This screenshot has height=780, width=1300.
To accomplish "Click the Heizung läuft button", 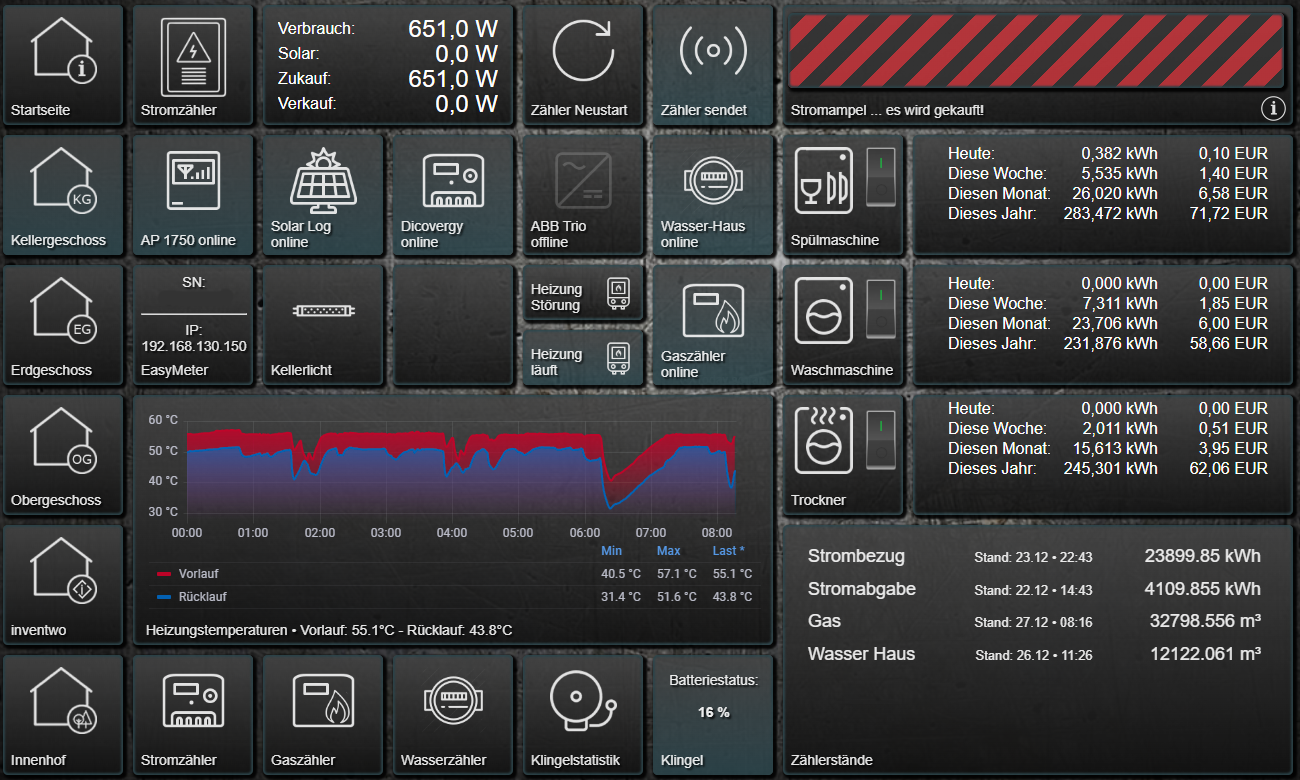I will click(583, 357).
